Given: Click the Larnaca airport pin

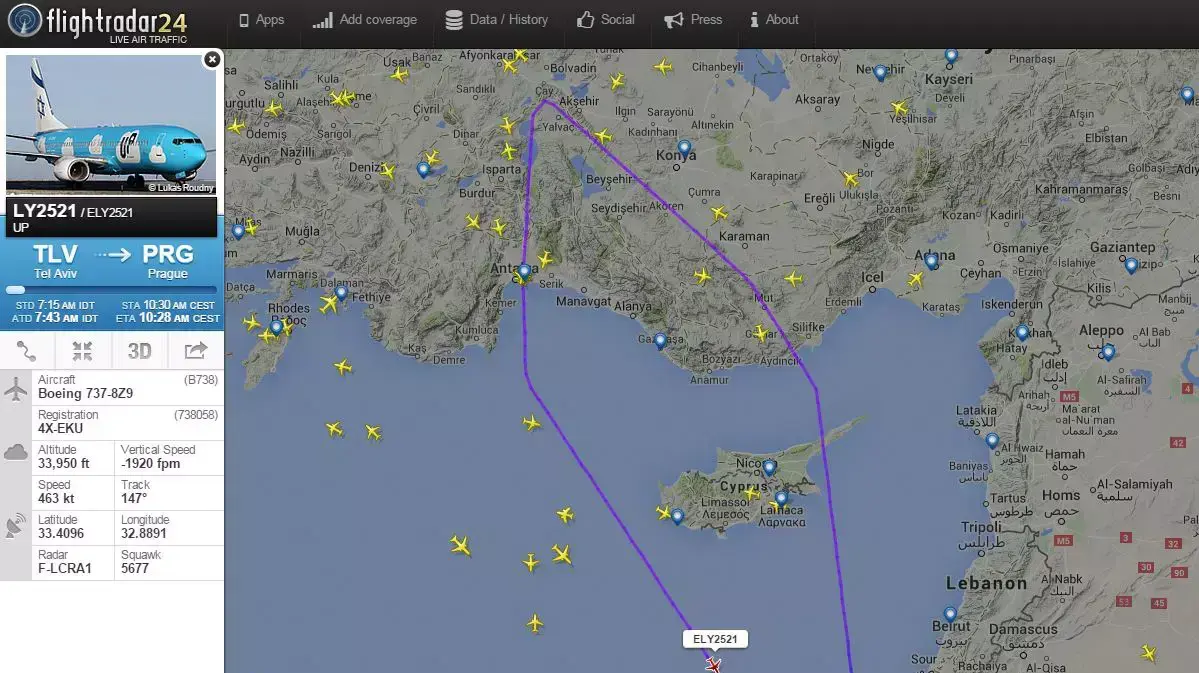Looking at the screenshot, I should (781, 499).
